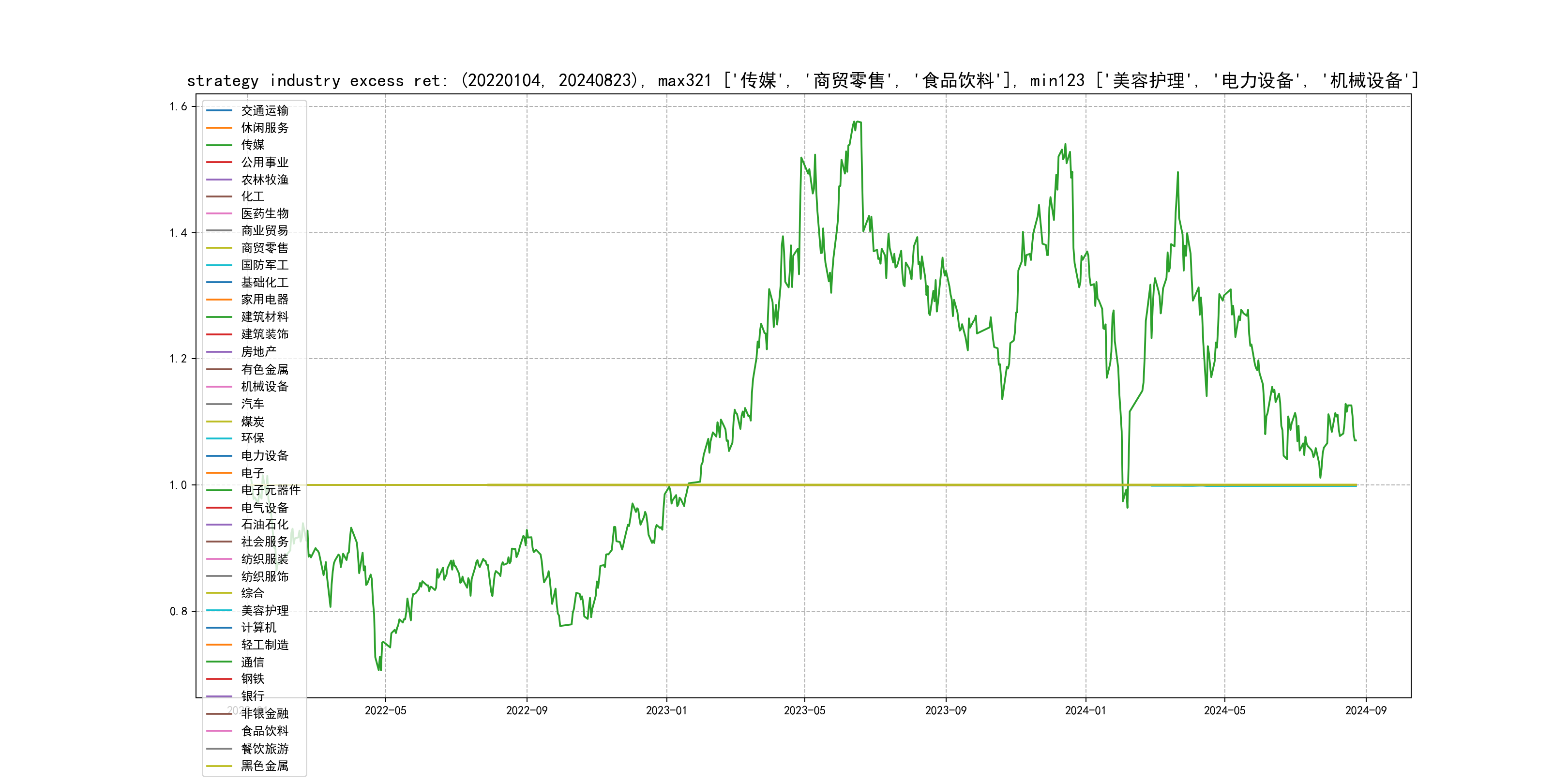Click the 银行 legend entry

(253, 696)
